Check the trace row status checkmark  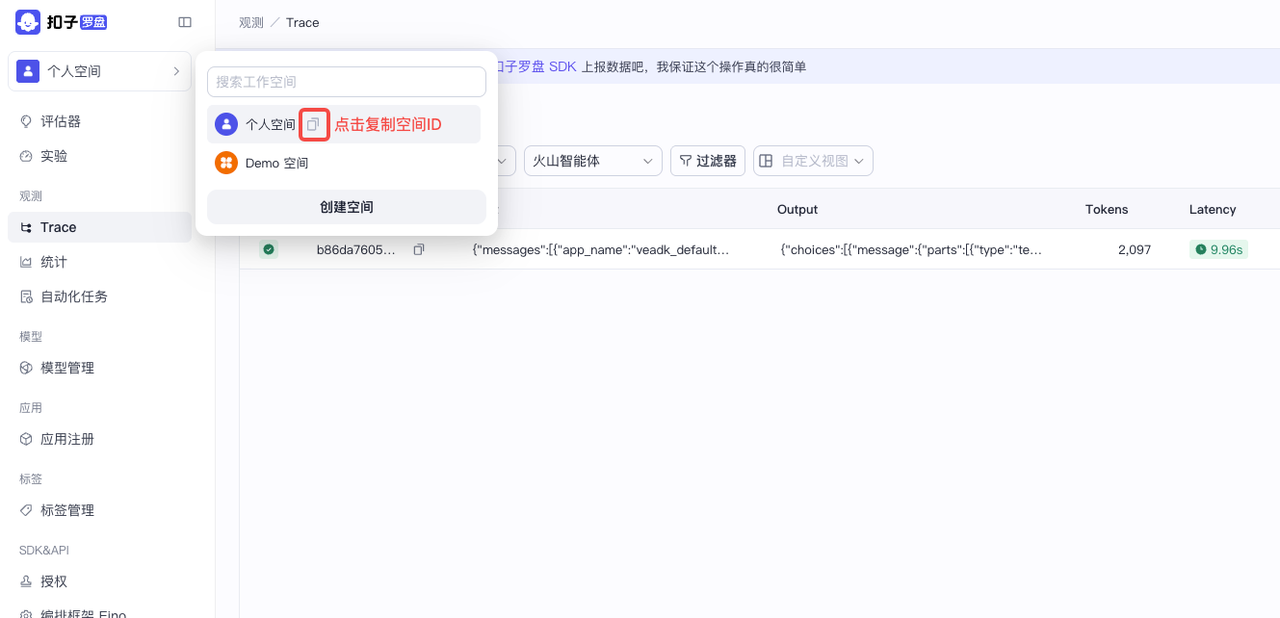click(268, 249)
